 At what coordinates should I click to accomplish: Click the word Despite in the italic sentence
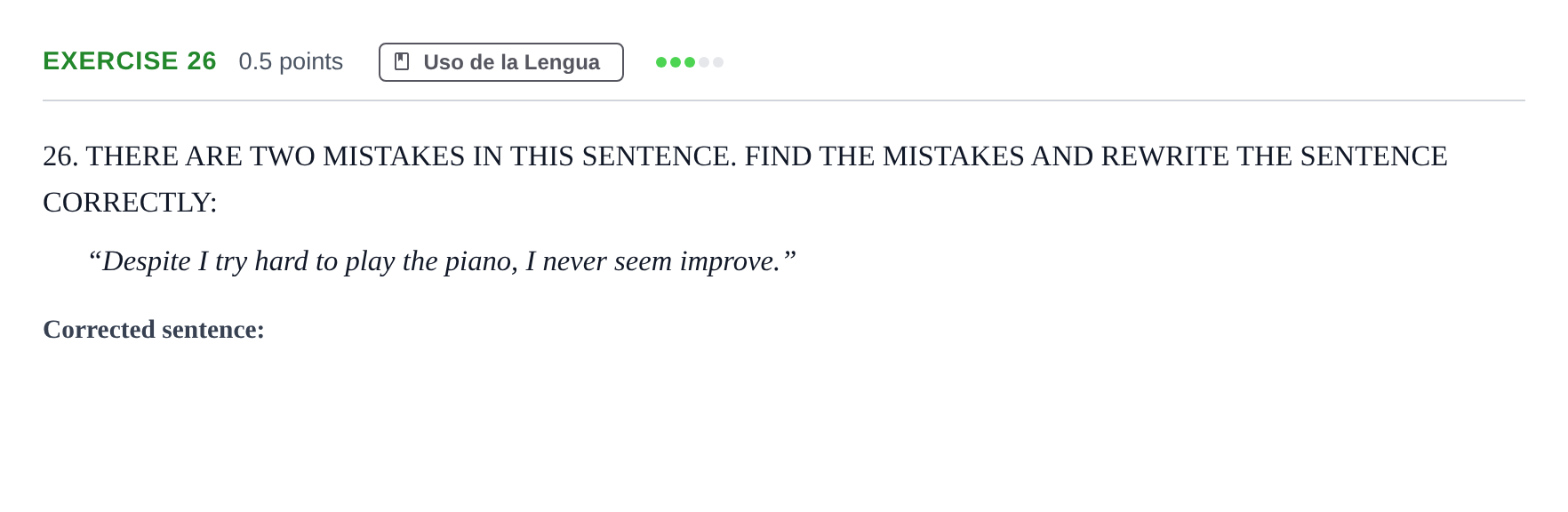tap(147, 261)
